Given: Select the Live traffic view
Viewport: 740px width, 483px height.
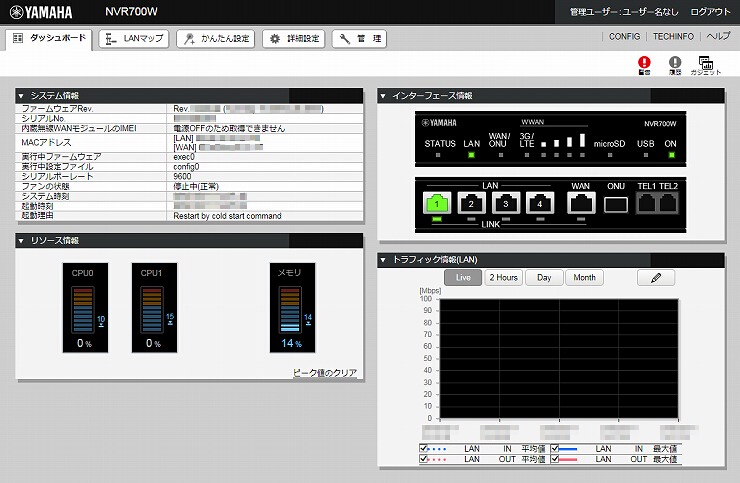Looking at the screenshot, I should coord(463,278).
